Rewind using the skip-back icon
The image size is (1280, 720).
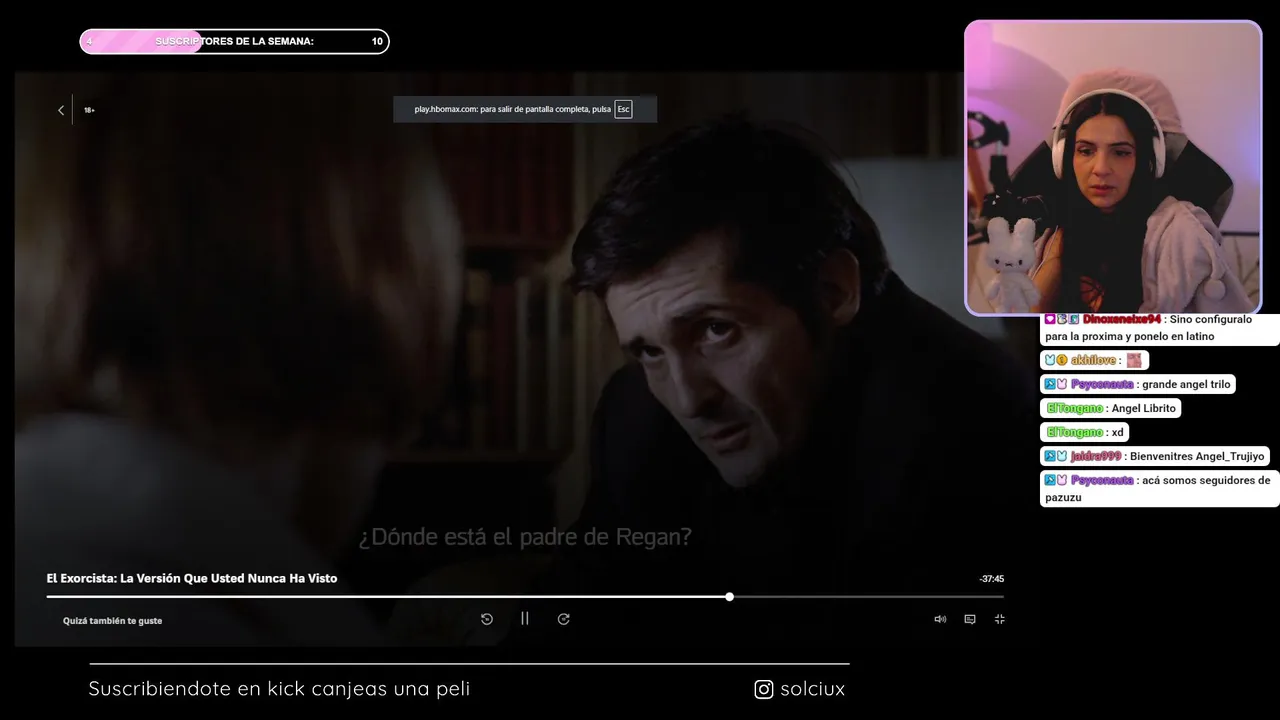[487, 619]
